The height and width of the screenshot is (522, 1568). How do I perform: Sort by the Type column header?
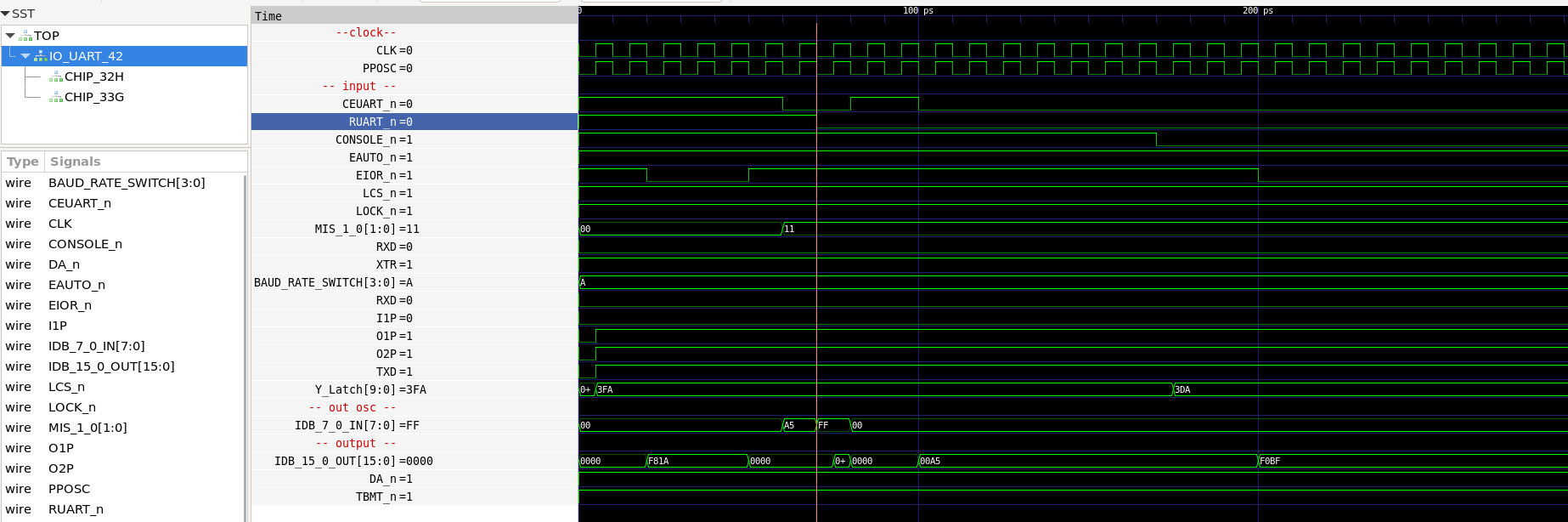[23, 162]
